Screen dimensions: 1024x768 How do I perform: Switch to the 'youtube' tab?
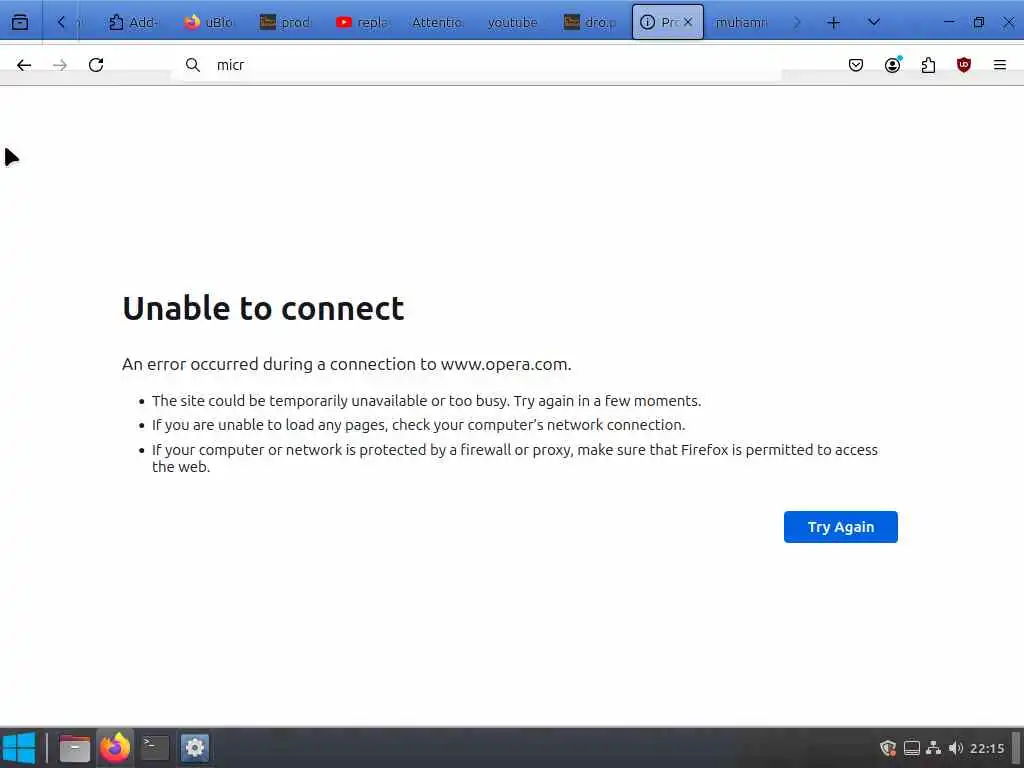click(513, 22)
